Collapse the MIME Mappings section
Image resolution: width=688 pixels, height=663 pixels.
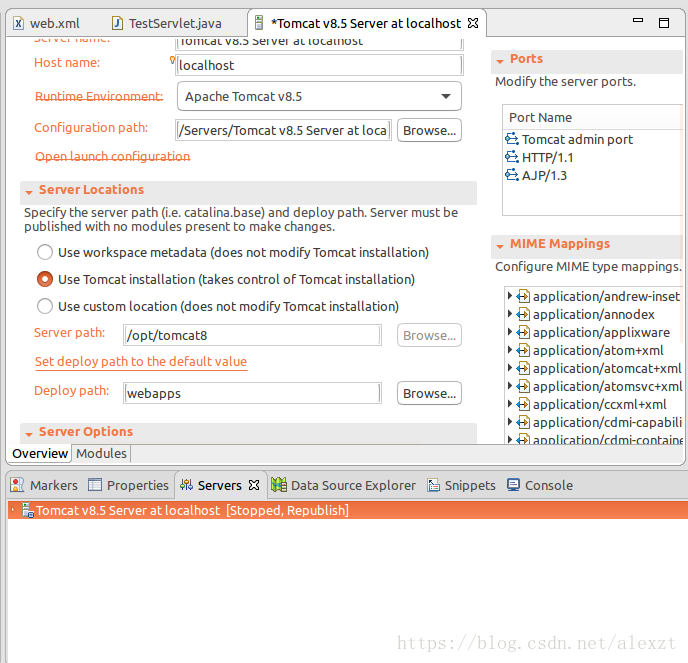[x=500, y=246]
